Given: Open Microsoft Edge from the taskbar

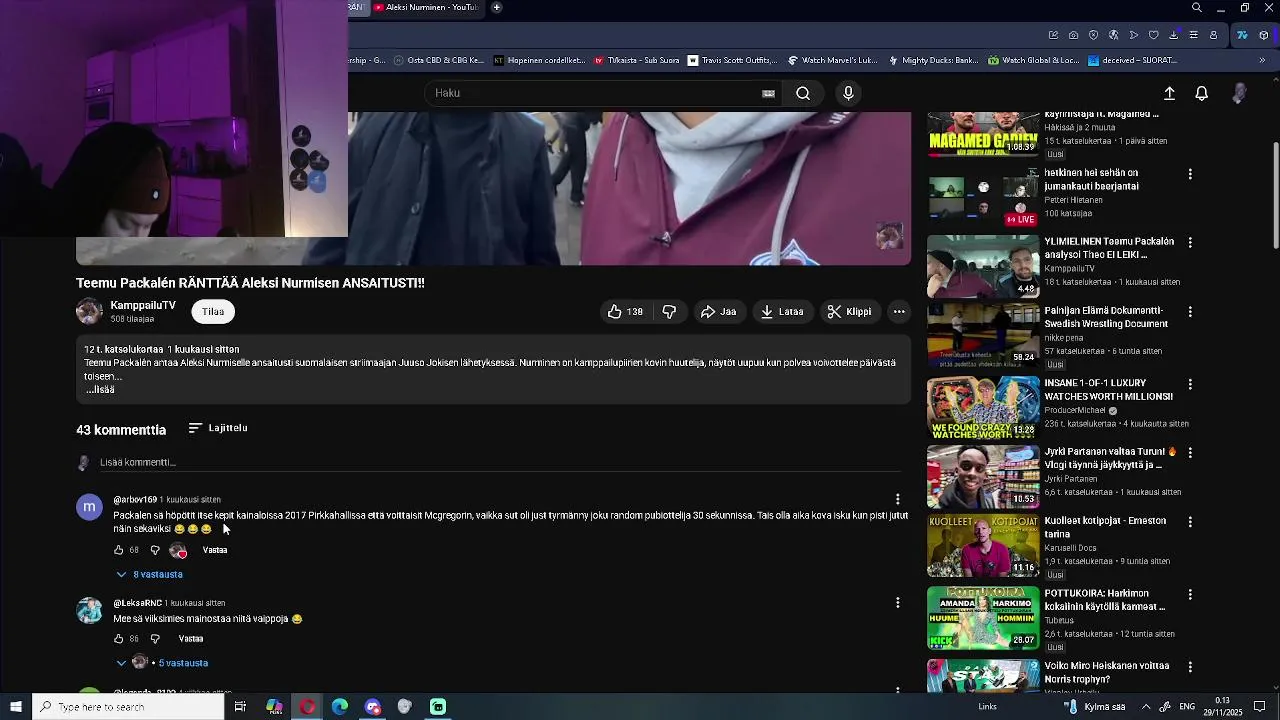Looking at the screenshot, I should 340,707.
